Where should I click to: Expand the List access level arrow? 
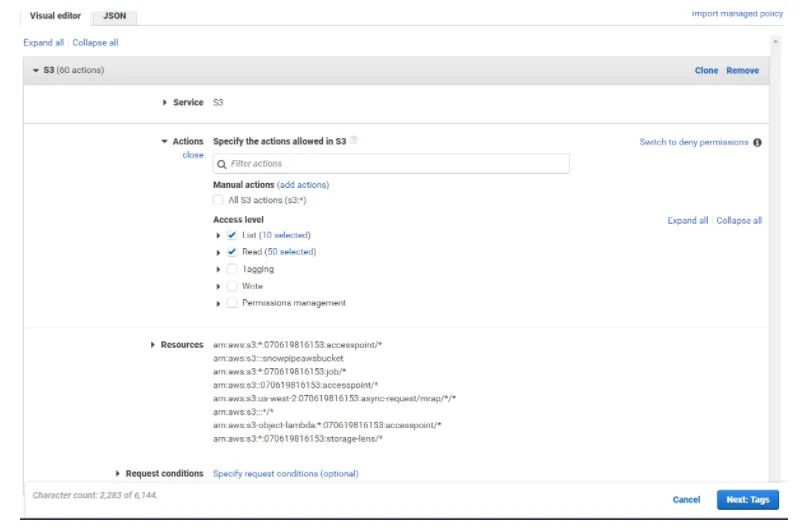coord(218,235)
